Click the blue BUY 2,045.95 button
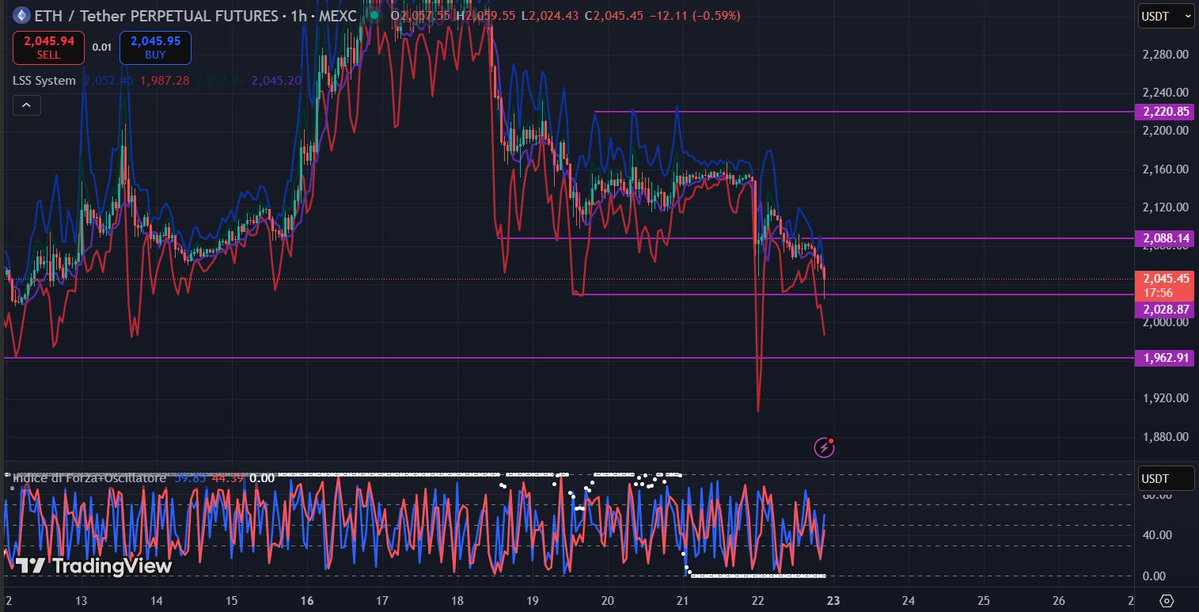Screen dimensions: 1199x612 [155, 47]
